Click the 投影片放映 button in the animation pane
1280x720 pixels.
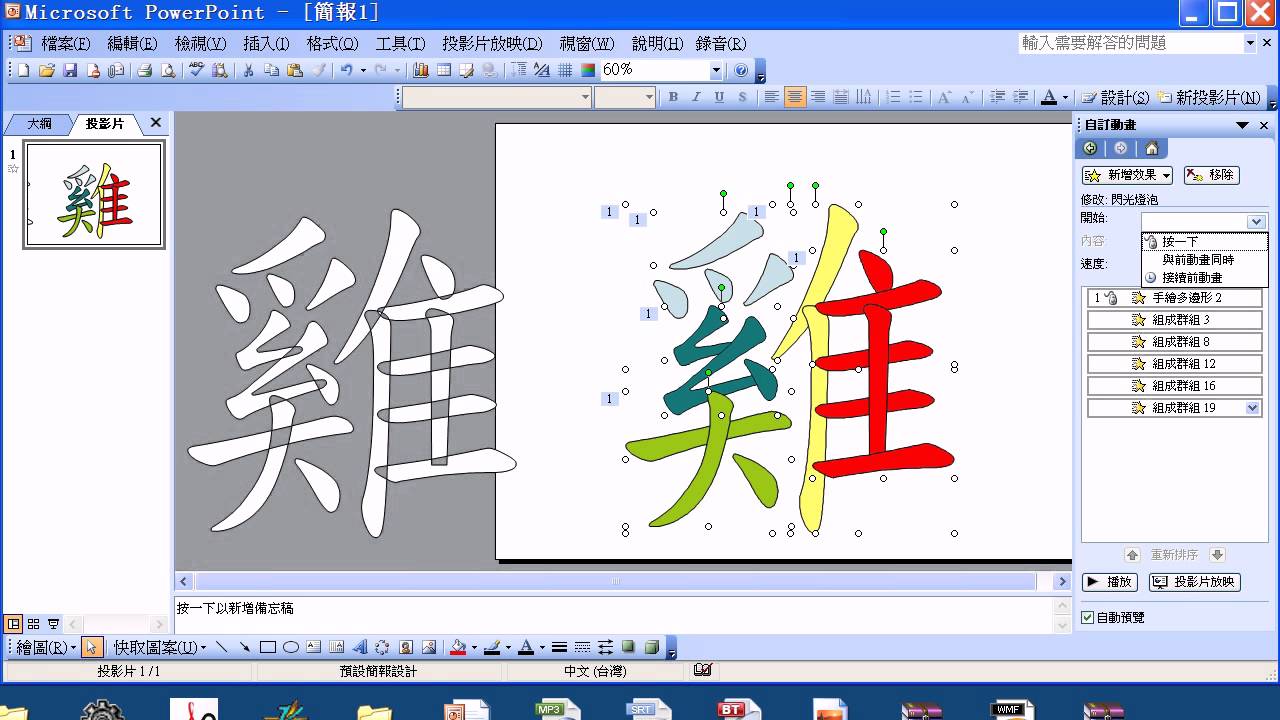(1194, 582)
